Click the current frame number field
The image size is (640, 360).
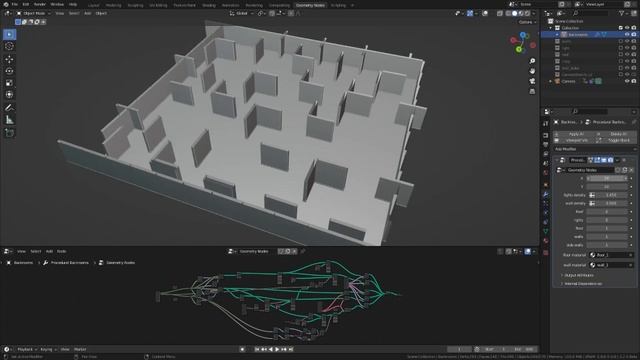[460, 349]
